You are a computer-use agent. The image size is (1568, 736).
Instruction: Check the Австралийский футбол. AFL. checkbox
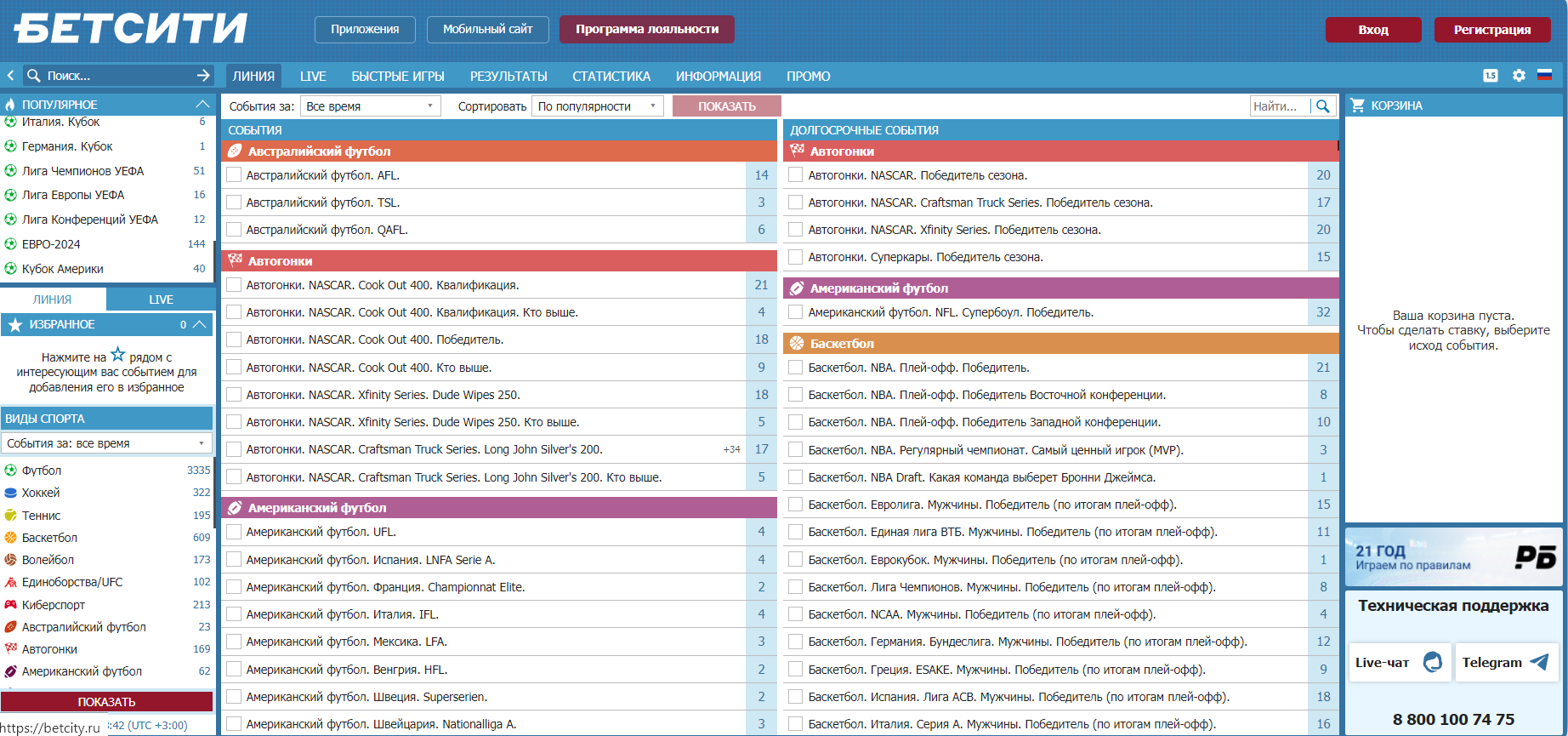click(234, 175)
